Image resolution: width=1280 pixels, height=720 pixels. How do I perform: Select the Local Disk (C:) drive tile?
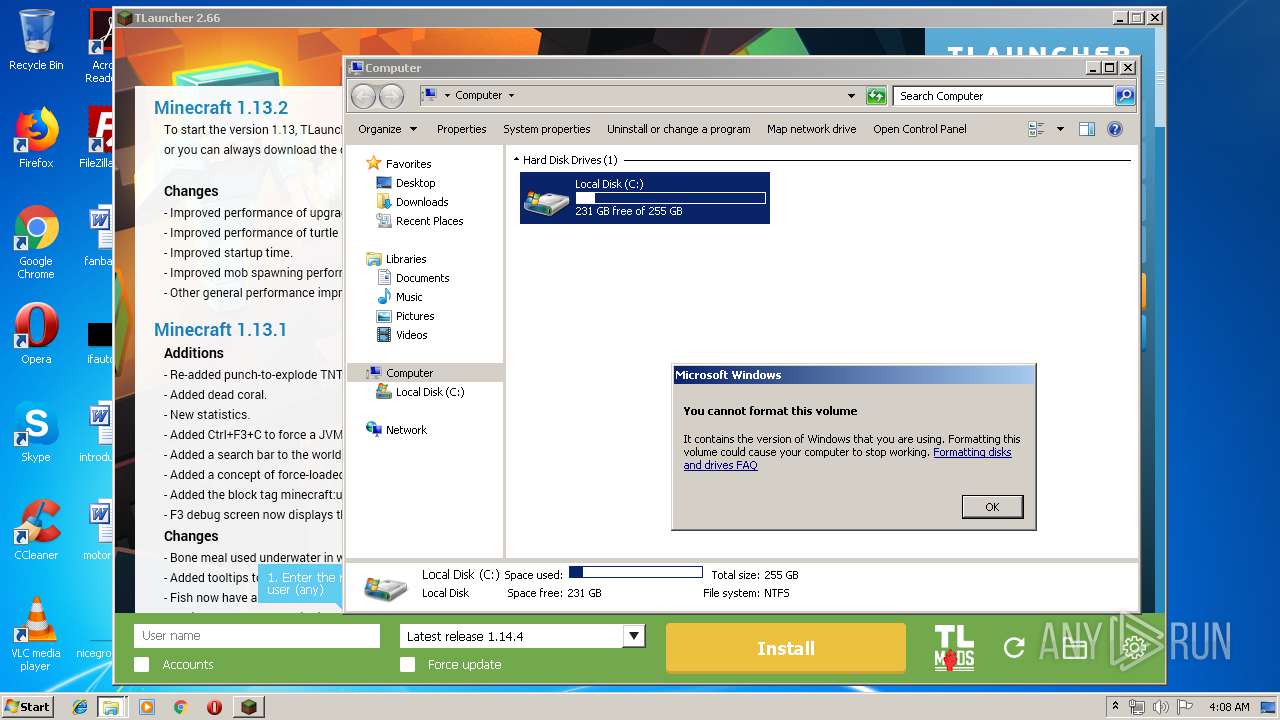pos(645,198)
